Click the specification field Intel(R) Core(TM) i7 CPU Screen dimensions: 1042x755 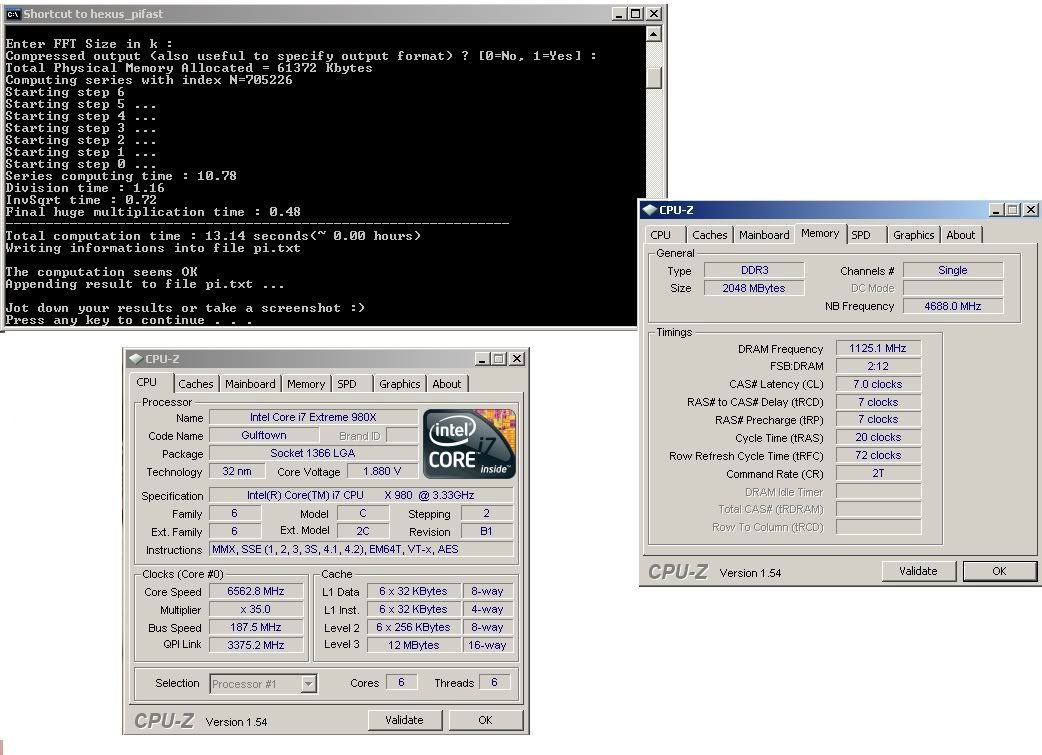[362, 495]
